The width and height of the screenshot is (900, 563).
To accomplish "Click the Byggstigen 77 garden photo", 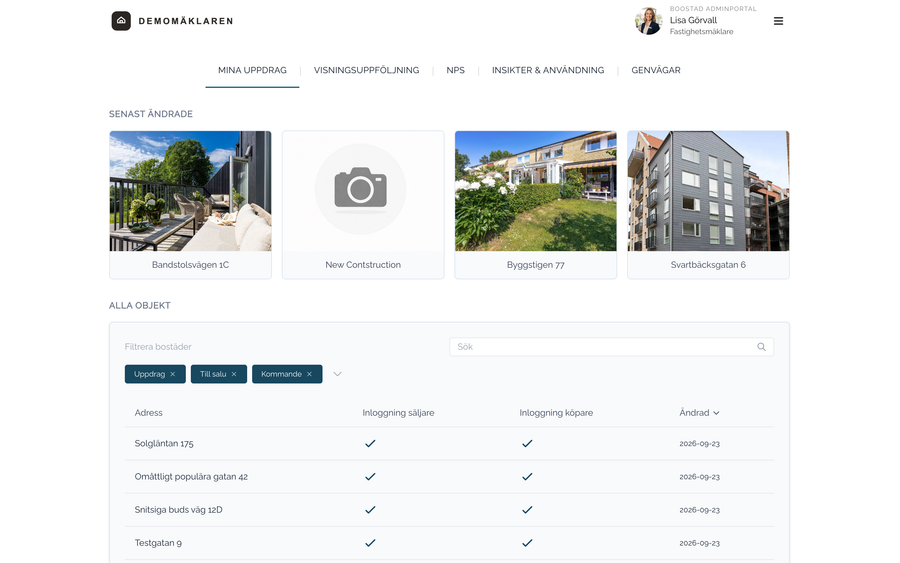I will (536, 191).
